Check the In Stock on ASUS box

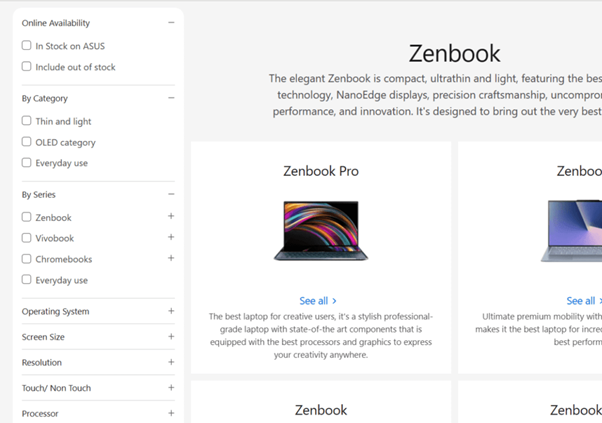(27, 45)
